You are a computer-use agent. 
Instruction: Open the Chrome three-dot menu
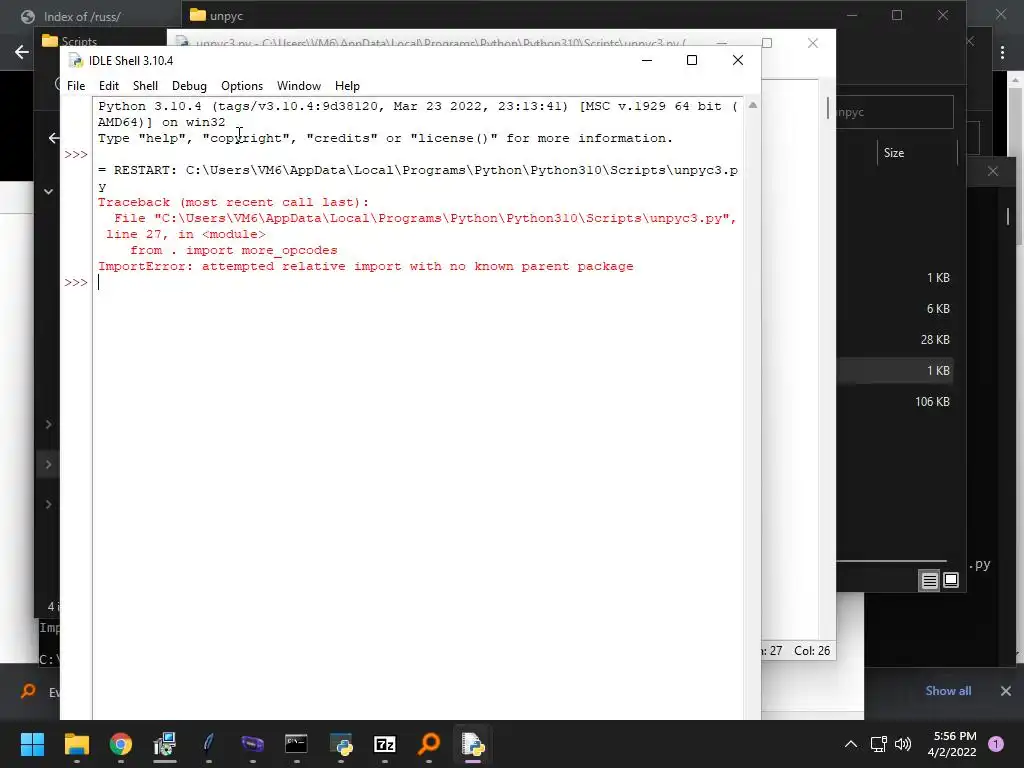pos(1002,52)
